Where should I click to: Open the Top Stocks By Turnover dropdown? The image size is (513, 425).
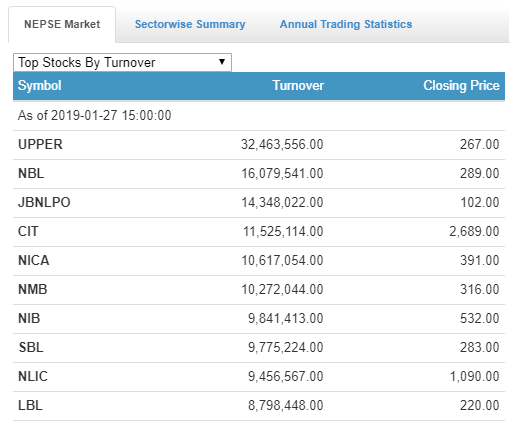[x=122, y=62]
